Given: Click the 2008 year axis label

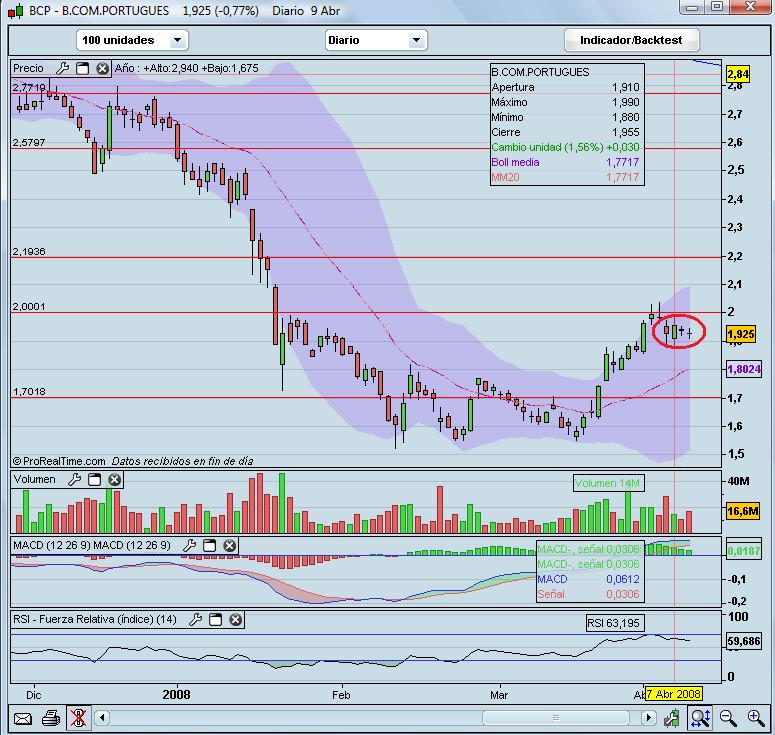Looking at the screenshot, I should 176,694.
